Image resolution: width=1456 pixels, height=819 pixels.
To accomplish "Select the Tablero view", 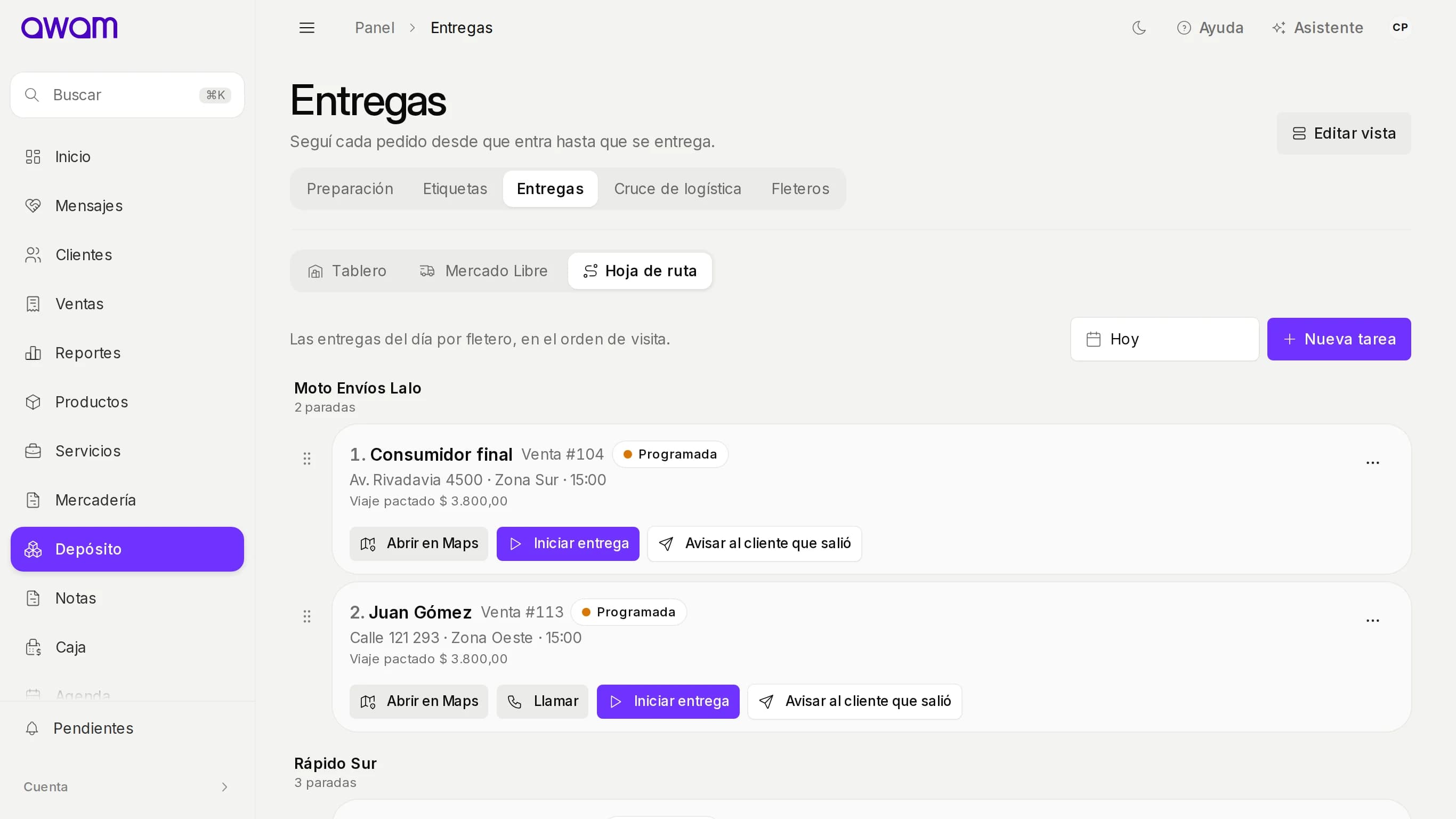I will tap(347, 271).
